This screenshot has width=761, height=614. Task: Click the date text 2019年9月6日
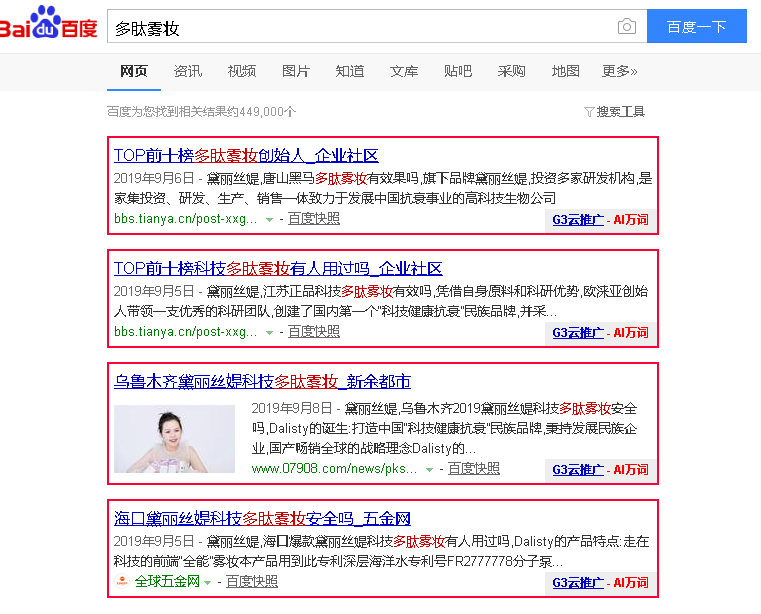click(x=154, y=179)
